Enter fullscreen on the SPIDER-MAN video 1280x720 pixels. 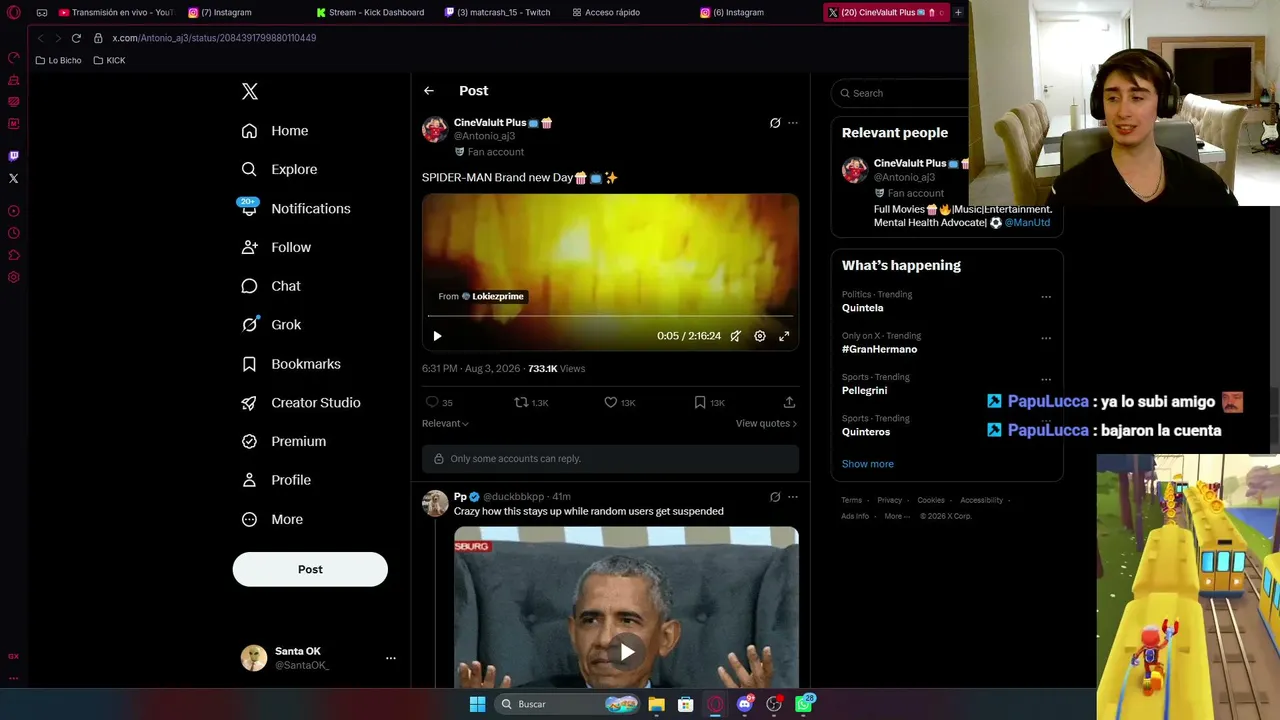point(784,336)
